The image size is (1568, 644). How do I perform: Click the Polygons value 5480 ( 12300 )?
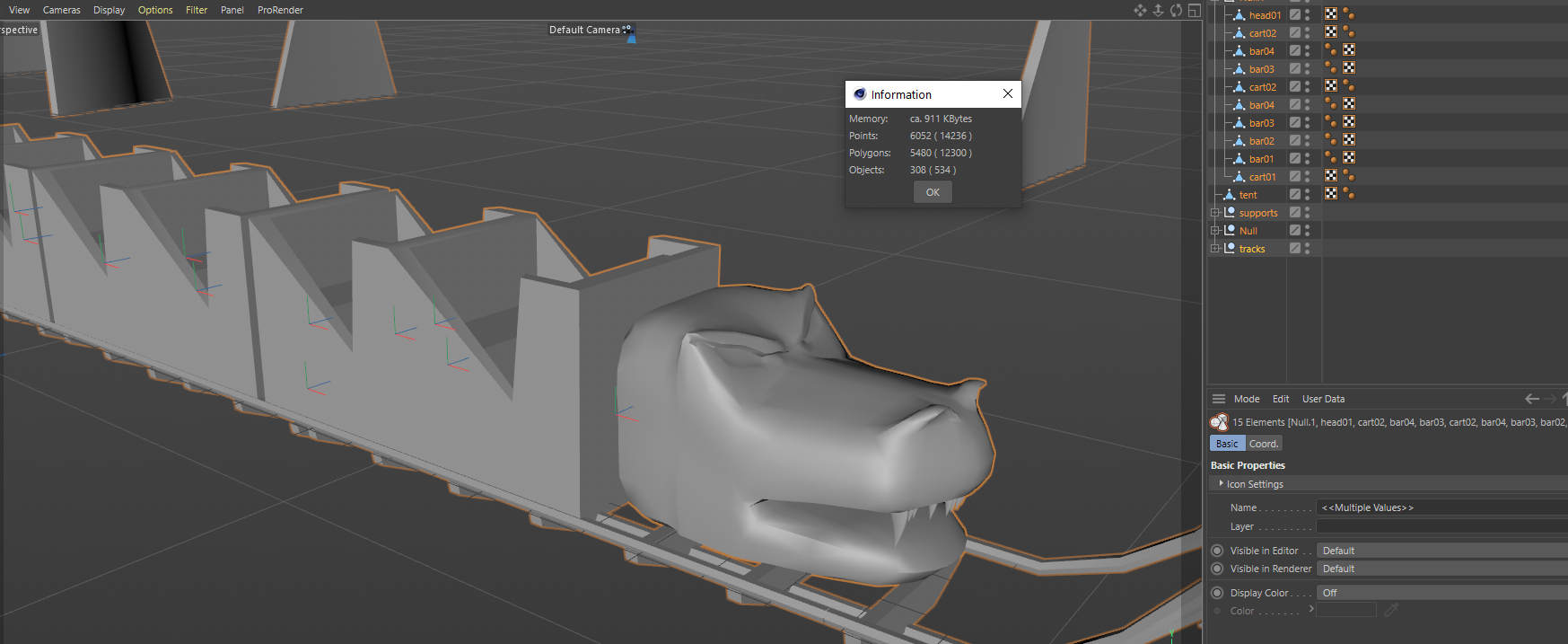[x=941, y=153]
